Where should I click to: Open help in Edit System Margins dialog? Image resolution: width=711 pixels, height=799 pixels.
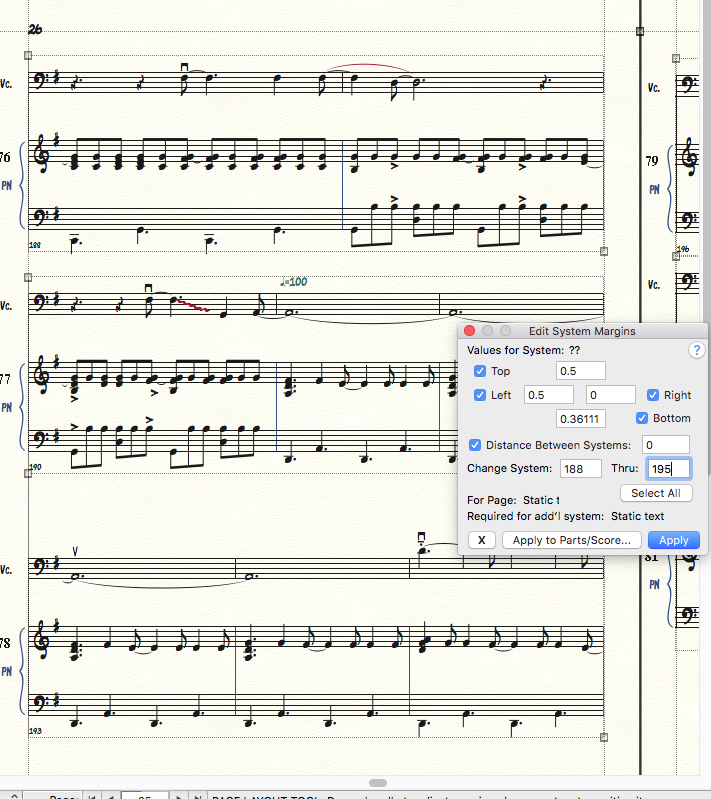point(697,351)
